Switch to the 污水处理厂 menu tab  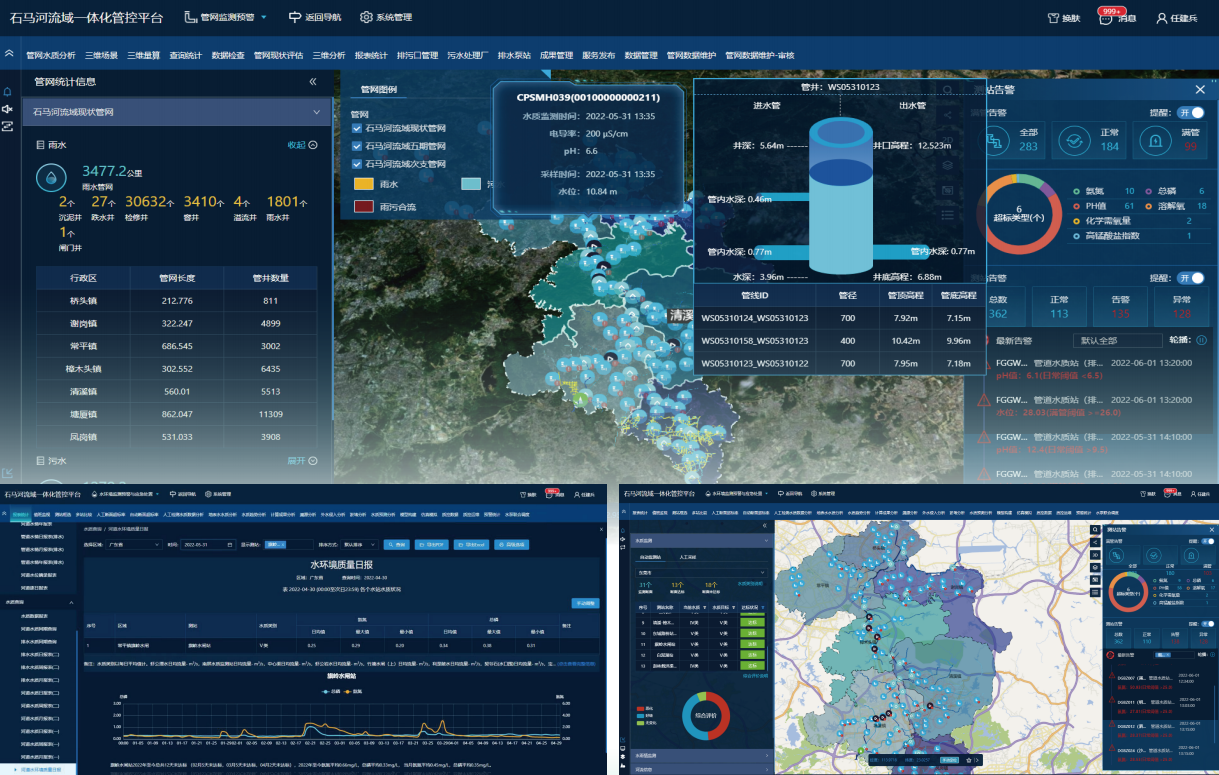467,55
